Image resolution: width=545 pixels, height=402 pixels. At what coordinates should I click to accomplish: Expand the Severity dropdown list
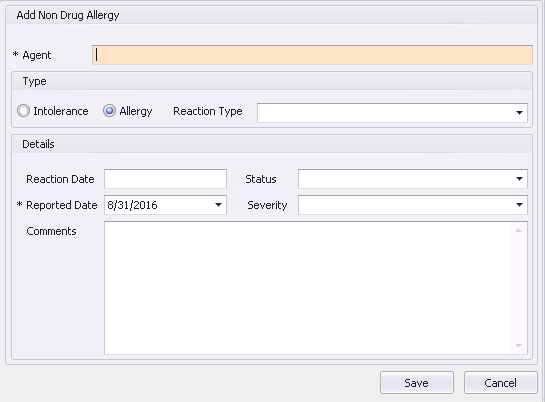(x=519, y=205)
